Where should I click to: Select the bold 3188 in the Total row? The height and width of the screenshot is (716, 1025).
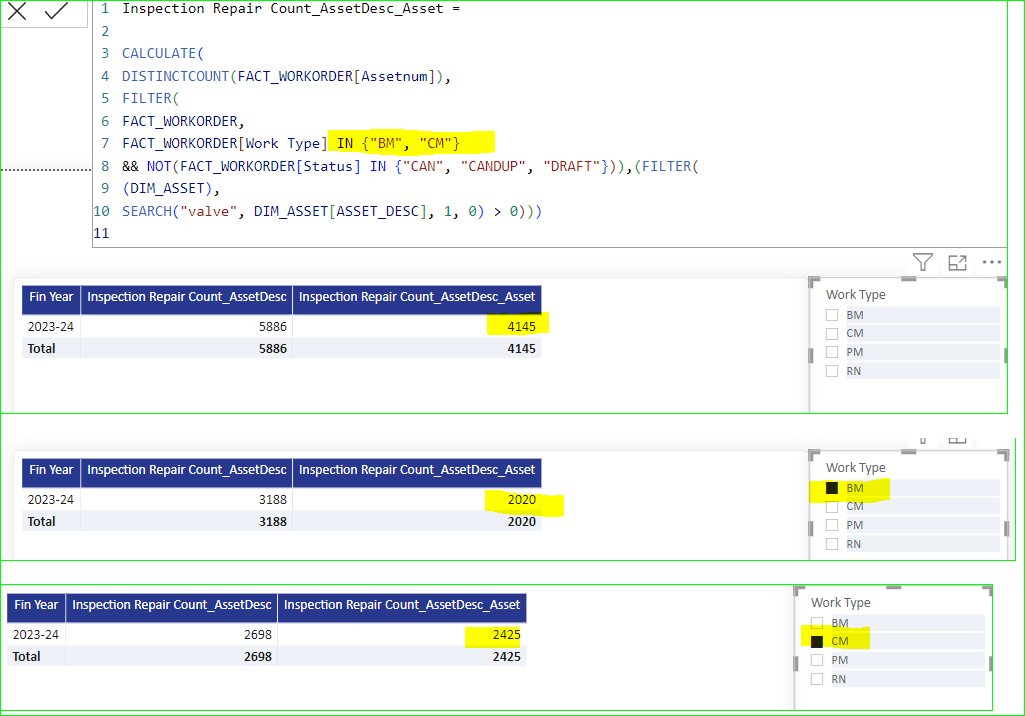coord(273,522)
